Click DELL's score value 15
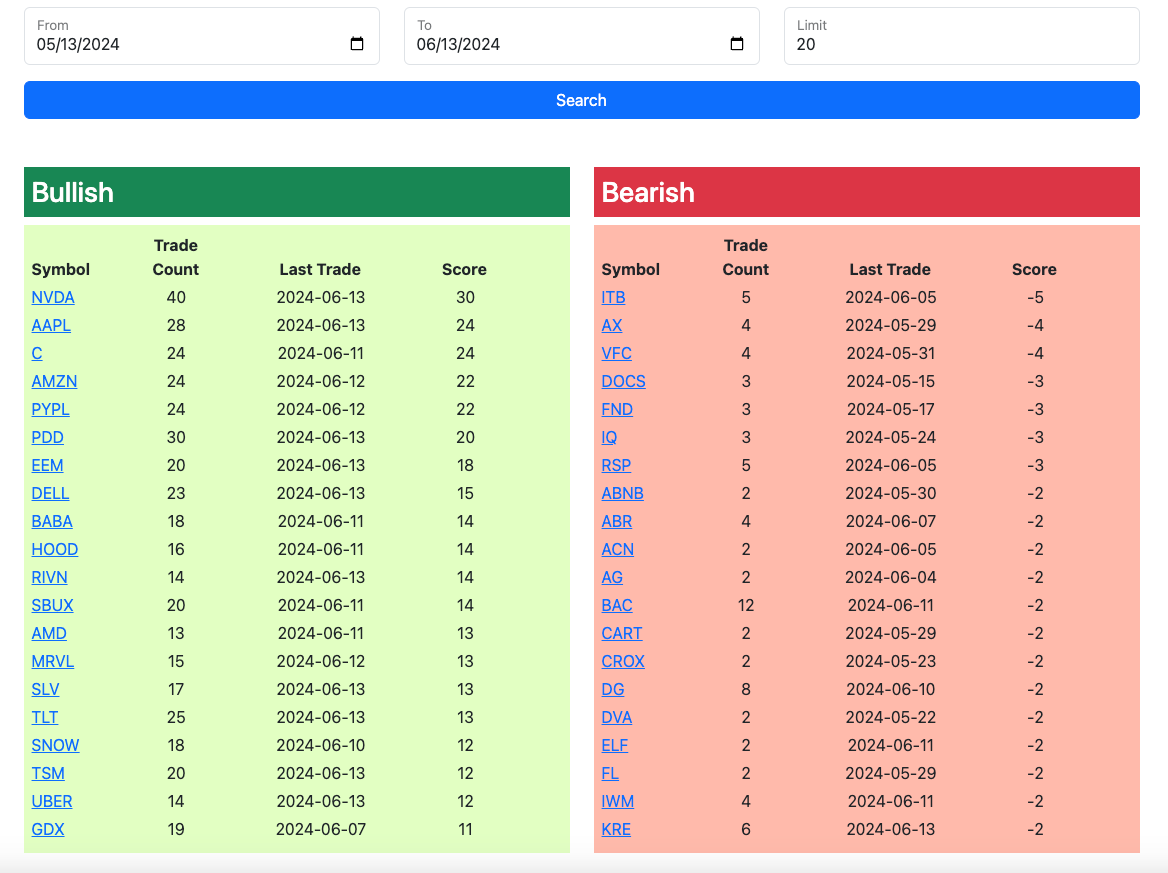This screenshot has height=873, width=1168. tap(465, 493)
